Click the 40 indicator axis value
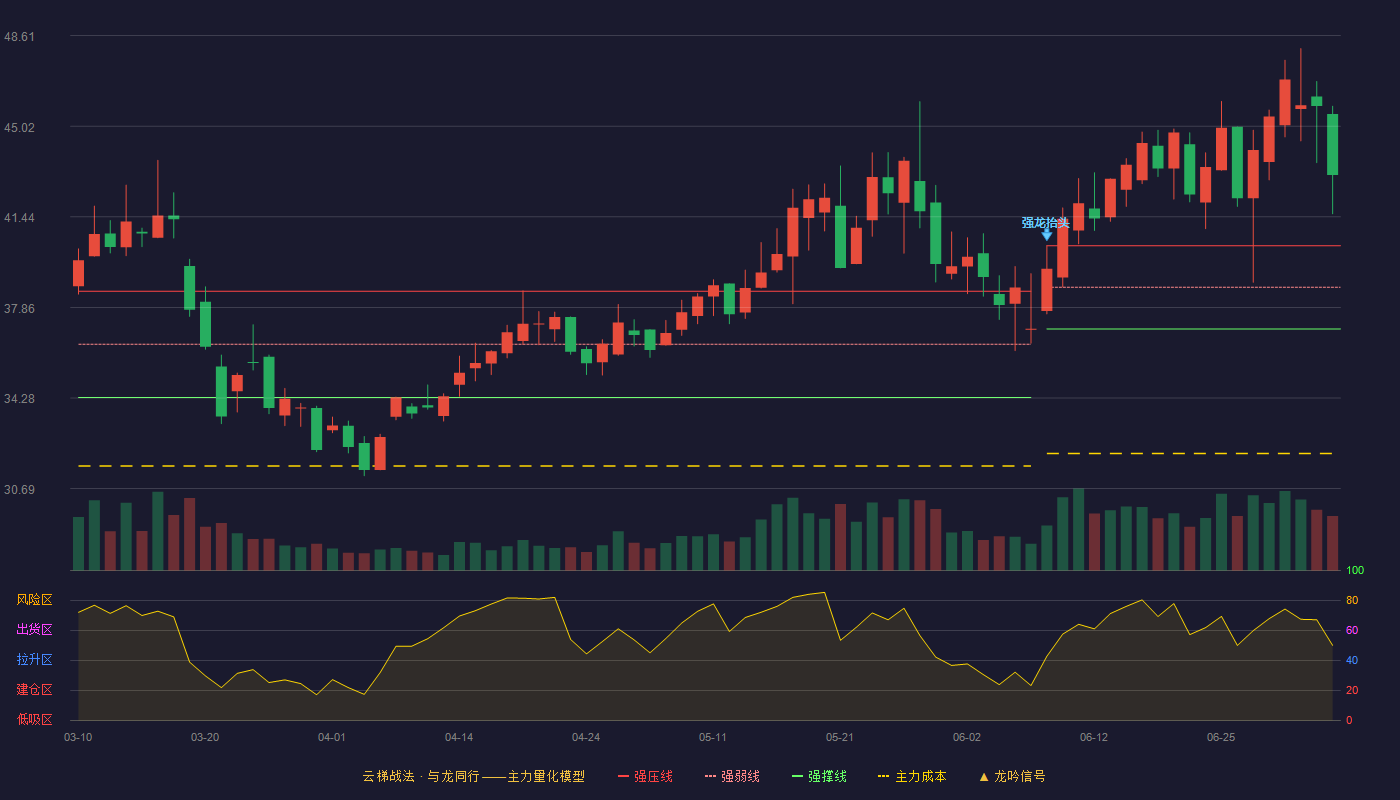Viewport: 1400px width, 800px height. (x=1352, y=660)
